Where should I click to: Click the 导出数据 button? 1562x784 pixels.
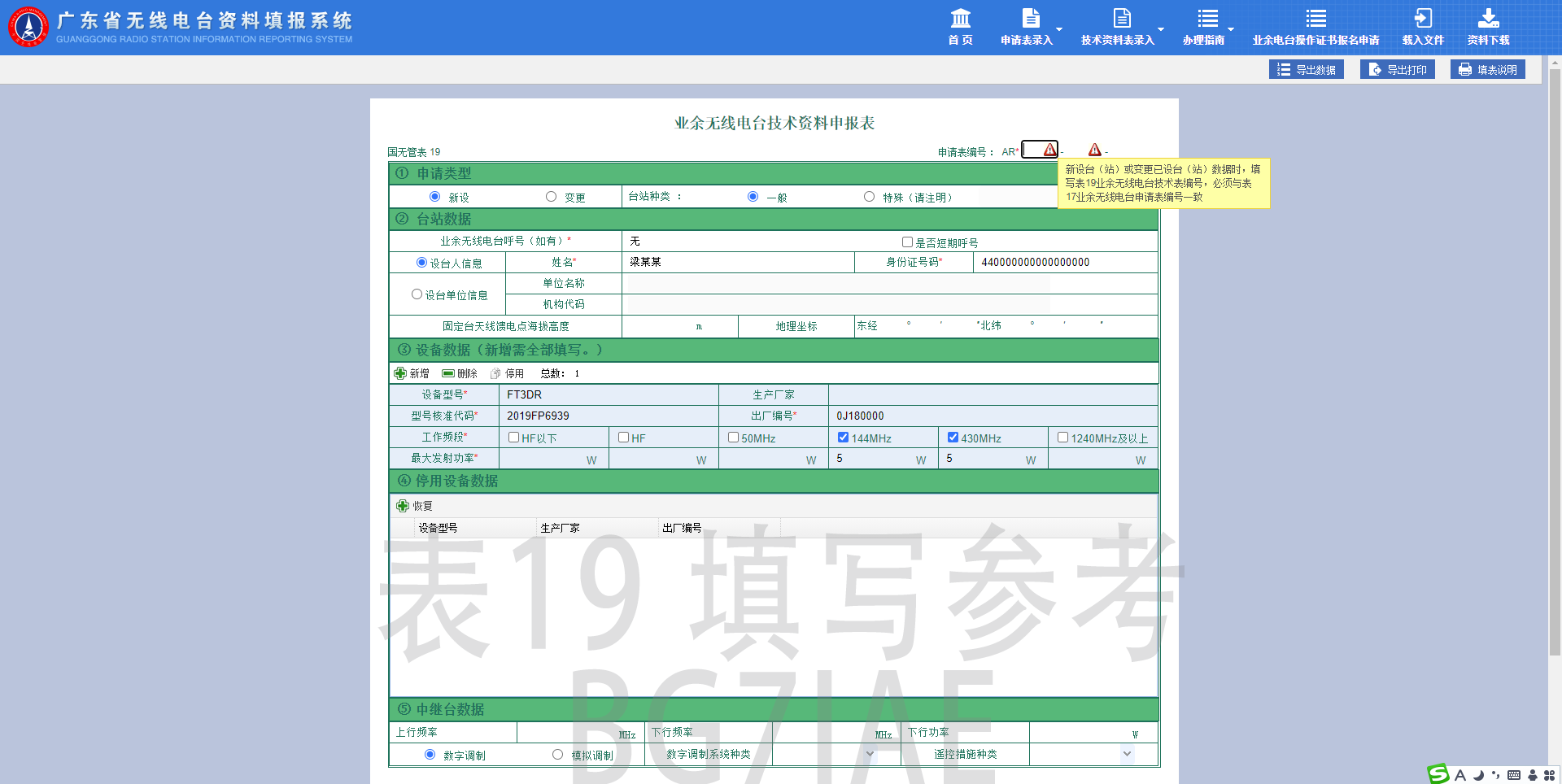(x=1306, y=70)
